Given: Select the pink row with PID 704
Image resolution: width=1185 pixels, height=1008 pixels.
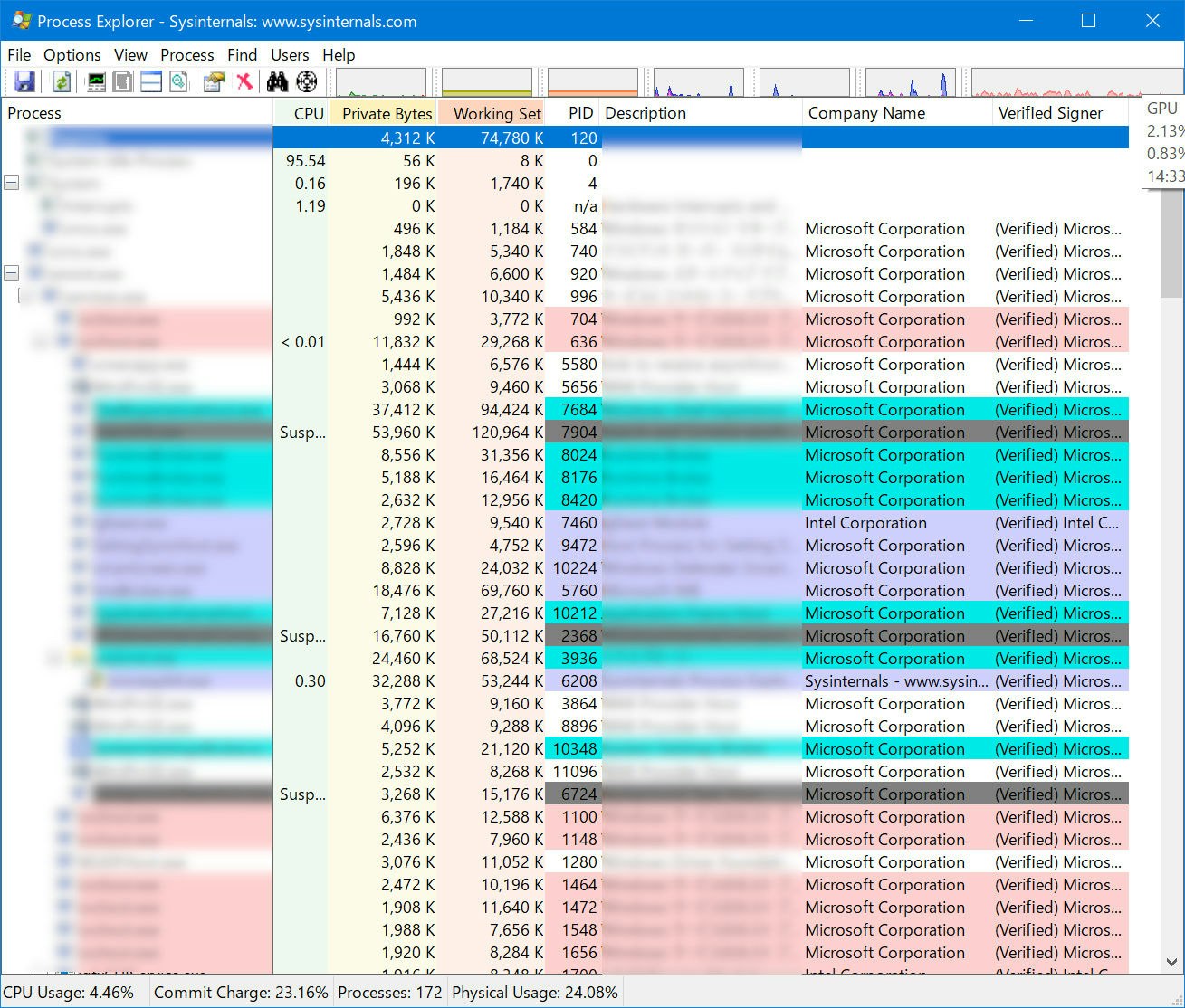Looking at the screenshot, I should 565,319.
